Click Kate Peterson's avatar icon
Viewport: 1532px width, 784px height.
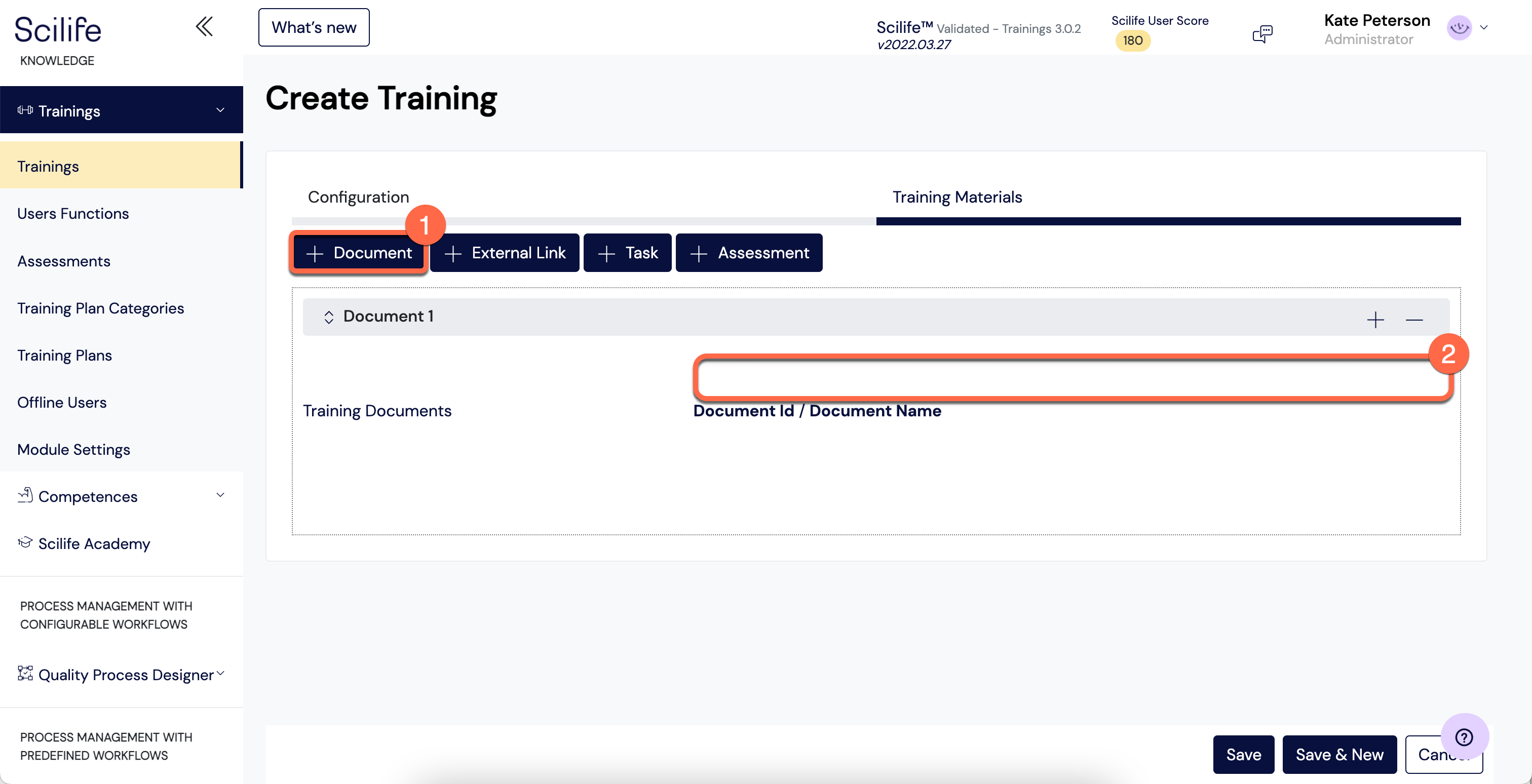tap(1459, 27)
